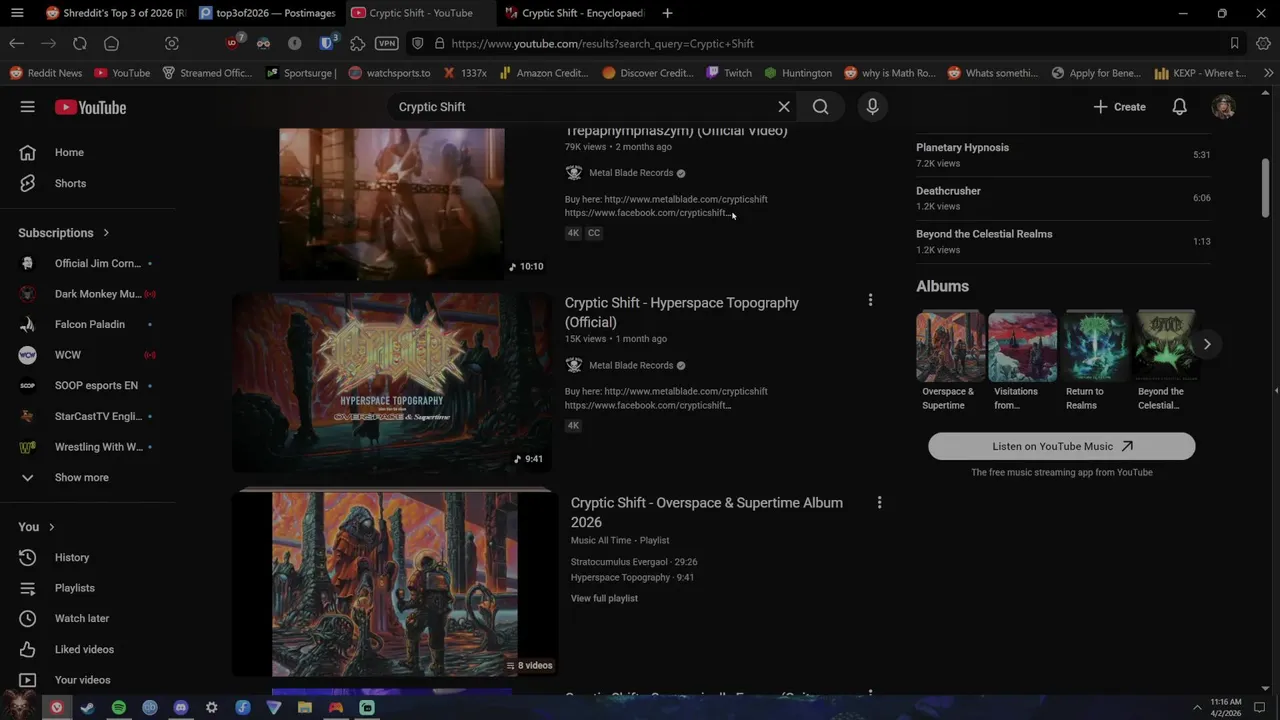Open Liked videos
The image size is (1280, 720).
coord(88,649)
